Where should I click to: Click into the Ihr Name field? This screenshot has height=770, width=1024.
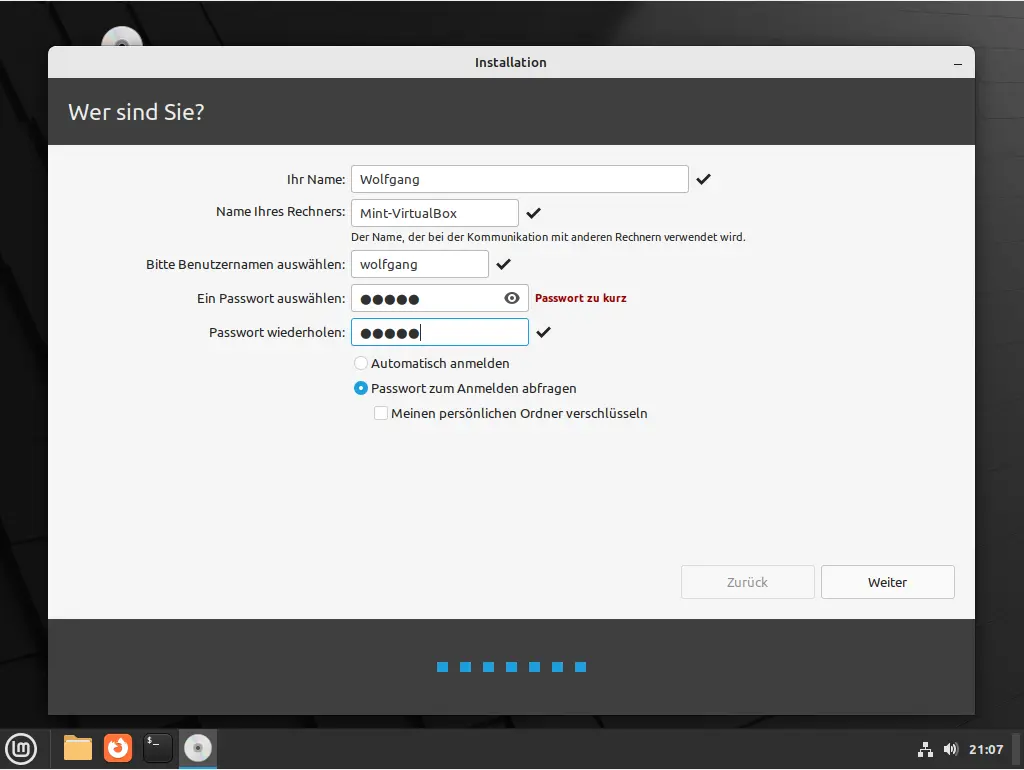click(519, 179)
